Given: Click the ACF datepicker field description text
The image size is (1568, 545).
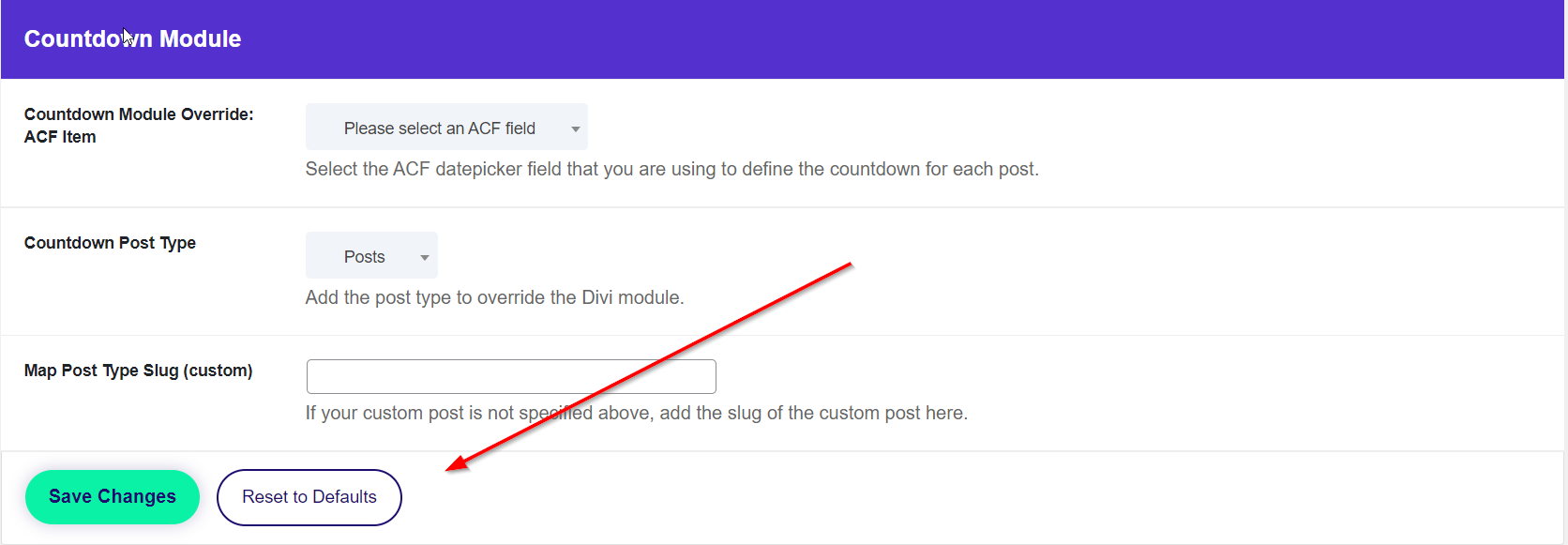Looking at the screenshot, I should [x=671, y=169].
